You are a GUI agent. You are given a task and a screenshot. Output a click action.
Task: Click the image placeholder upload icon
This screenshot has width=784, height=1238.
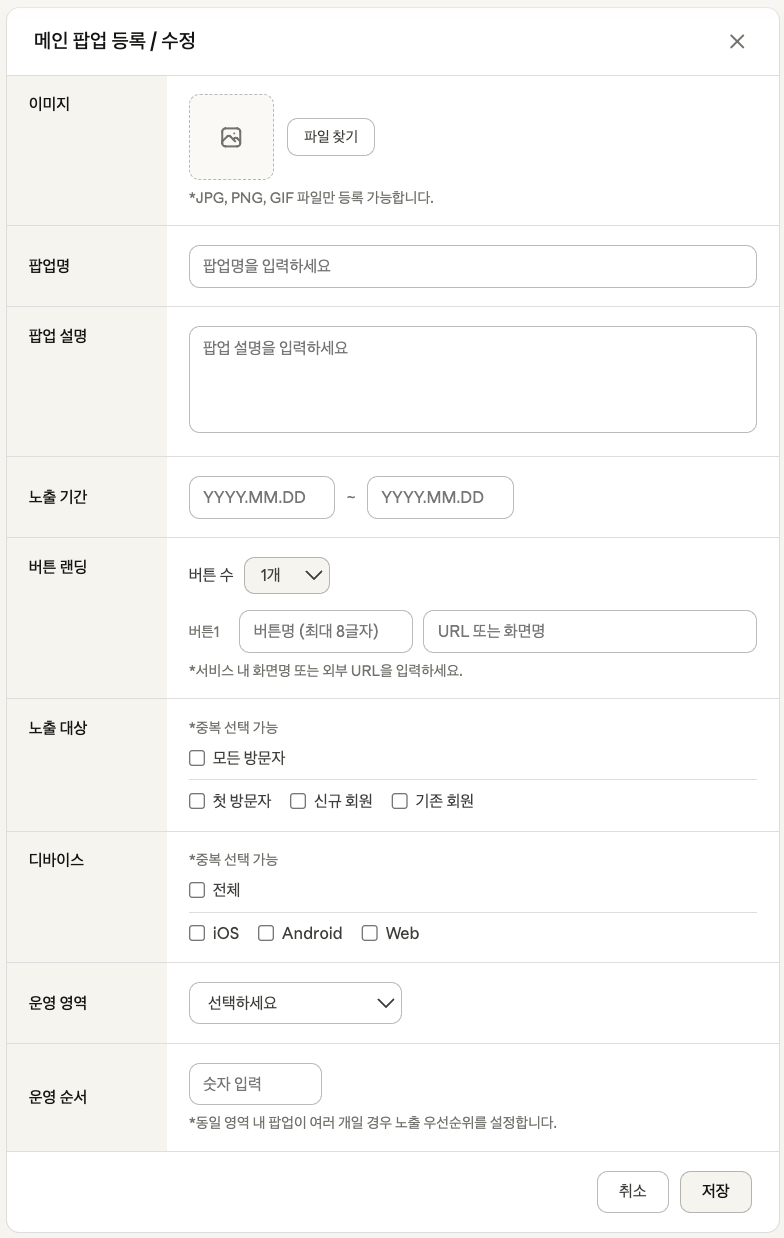(231, 137)
